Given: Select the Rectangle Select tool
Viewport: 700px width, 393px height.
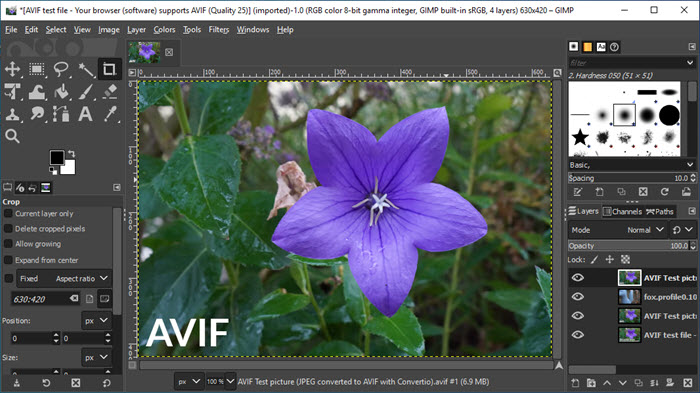Looking at the screenshot, I should click(37, 69).
